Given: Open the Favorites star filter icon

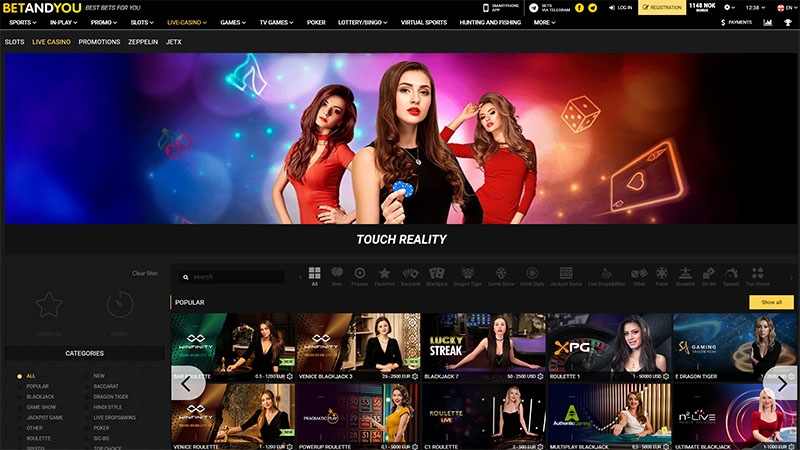Looking at the screenshot, I should 384,276.
